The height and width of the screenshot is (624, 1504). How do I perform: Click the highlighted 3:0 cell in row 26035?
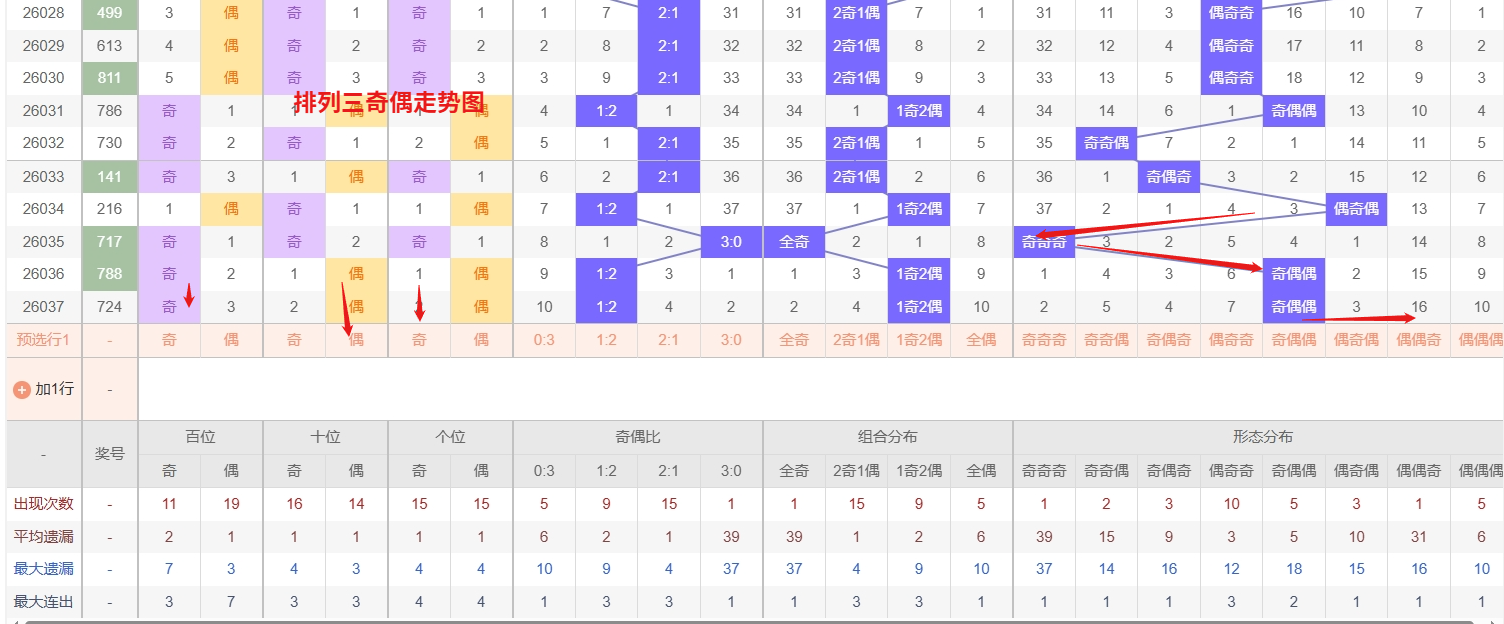pyautogui.click(x=731, y=242)
